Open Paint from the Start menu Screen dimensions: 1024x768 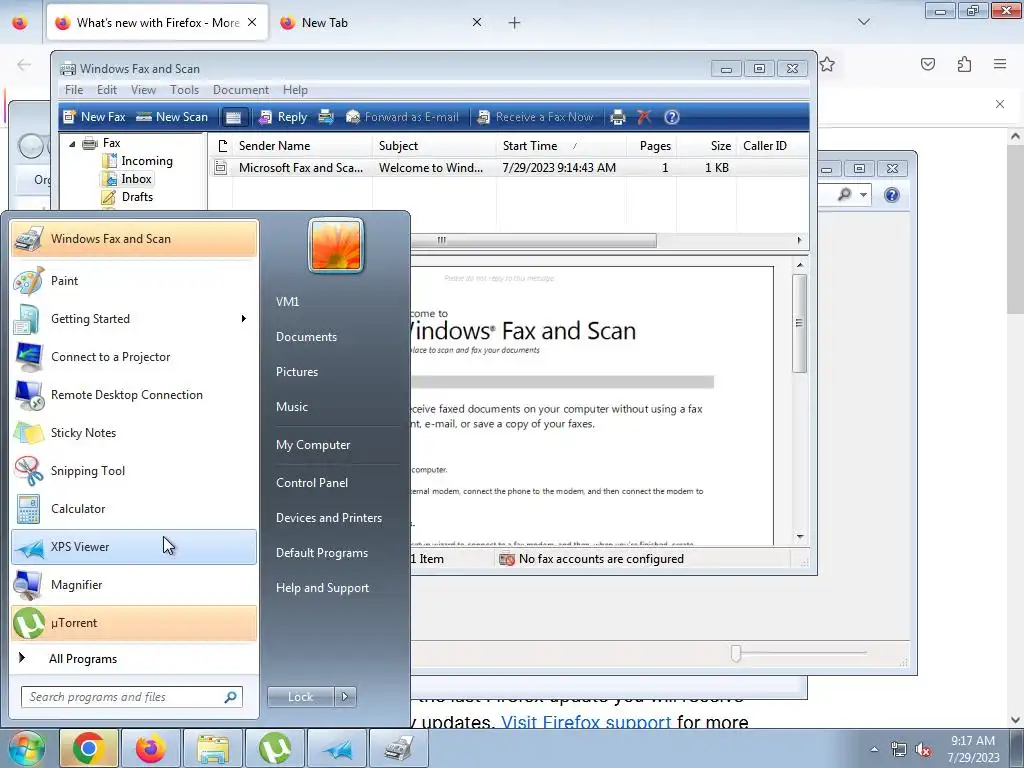(134, 281)
